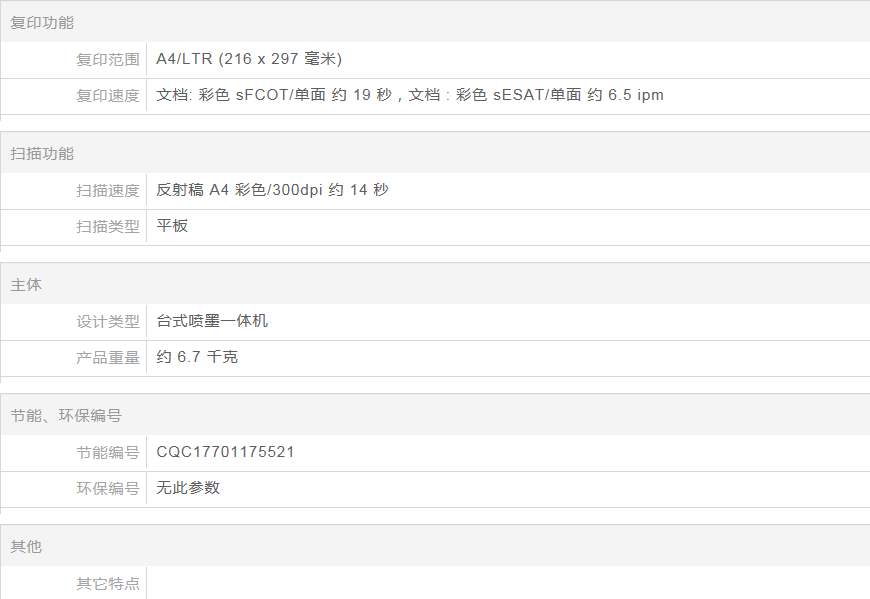Select the 扫描速度 label
Image resolution: width=870 pixels, height=599 pixels.
click(108, 191)
